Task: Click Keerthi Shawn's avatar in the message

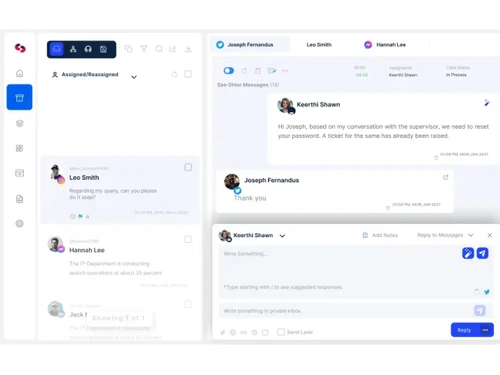Action: [x=286, y=106]
